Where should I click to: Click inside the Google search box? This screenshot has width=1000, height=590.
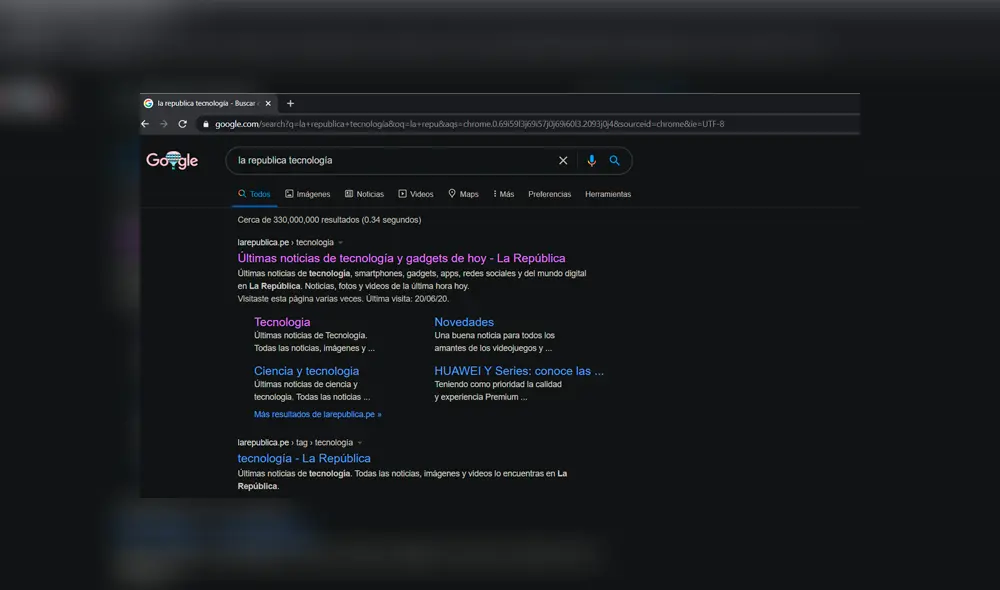[390, 160]
